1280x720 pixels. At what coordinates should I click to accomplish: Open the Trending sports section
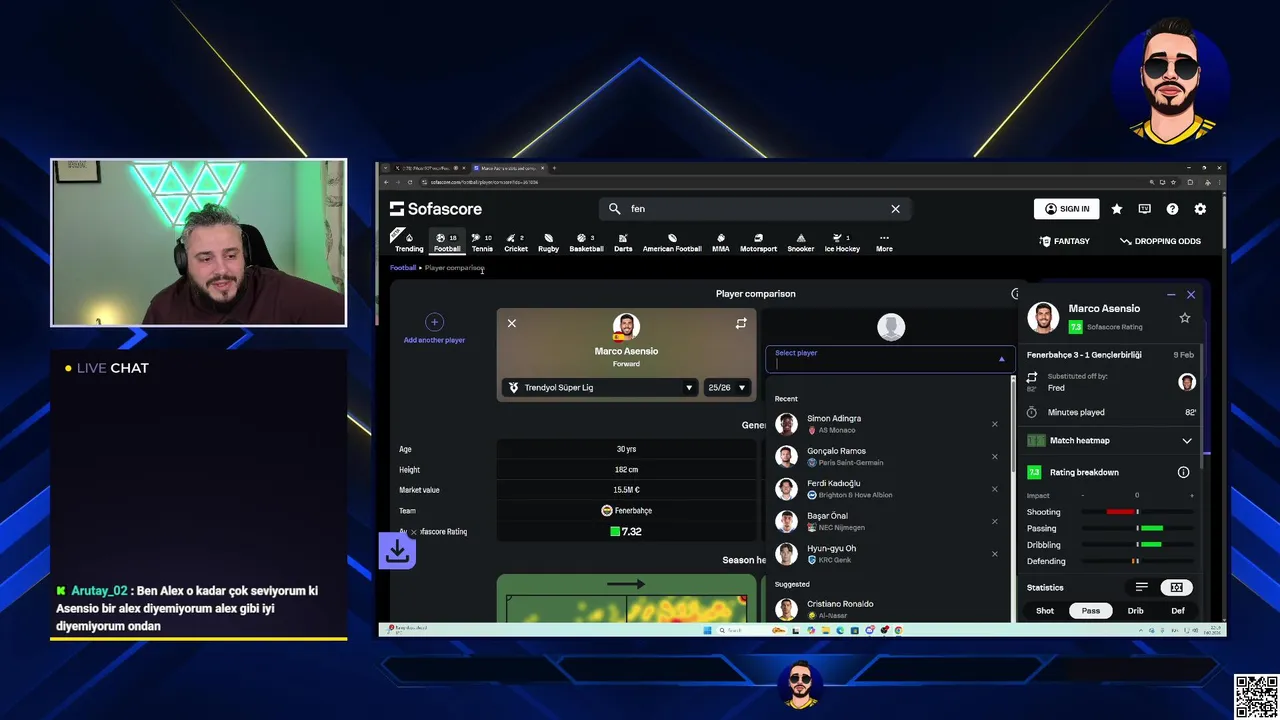point(409,242)
